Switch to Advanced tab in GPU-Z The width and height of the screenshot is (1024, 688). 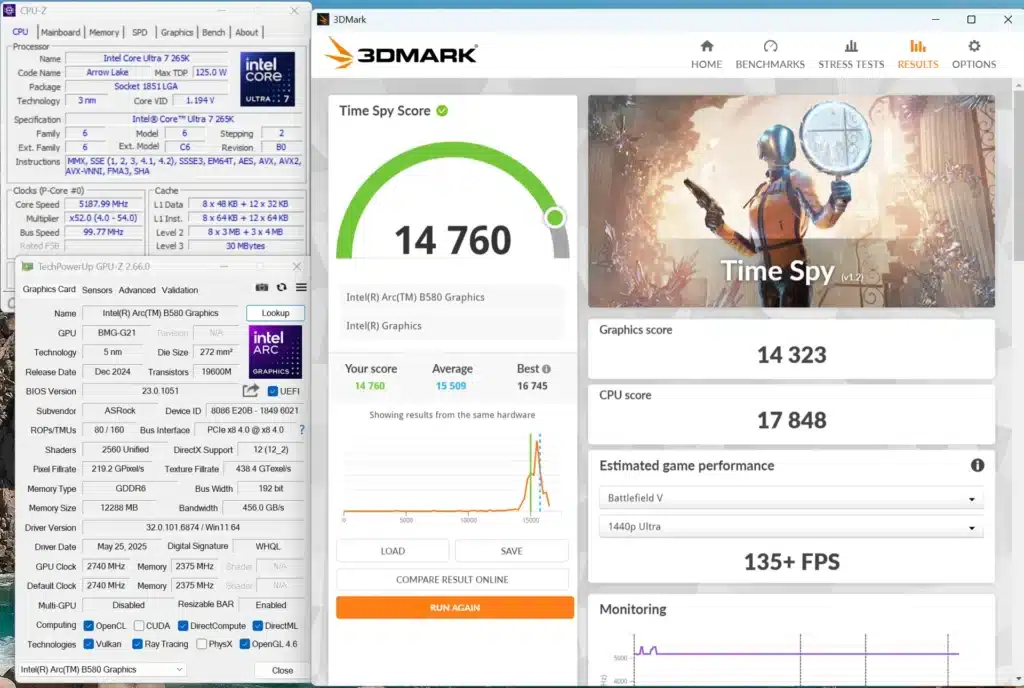point(137,290)
